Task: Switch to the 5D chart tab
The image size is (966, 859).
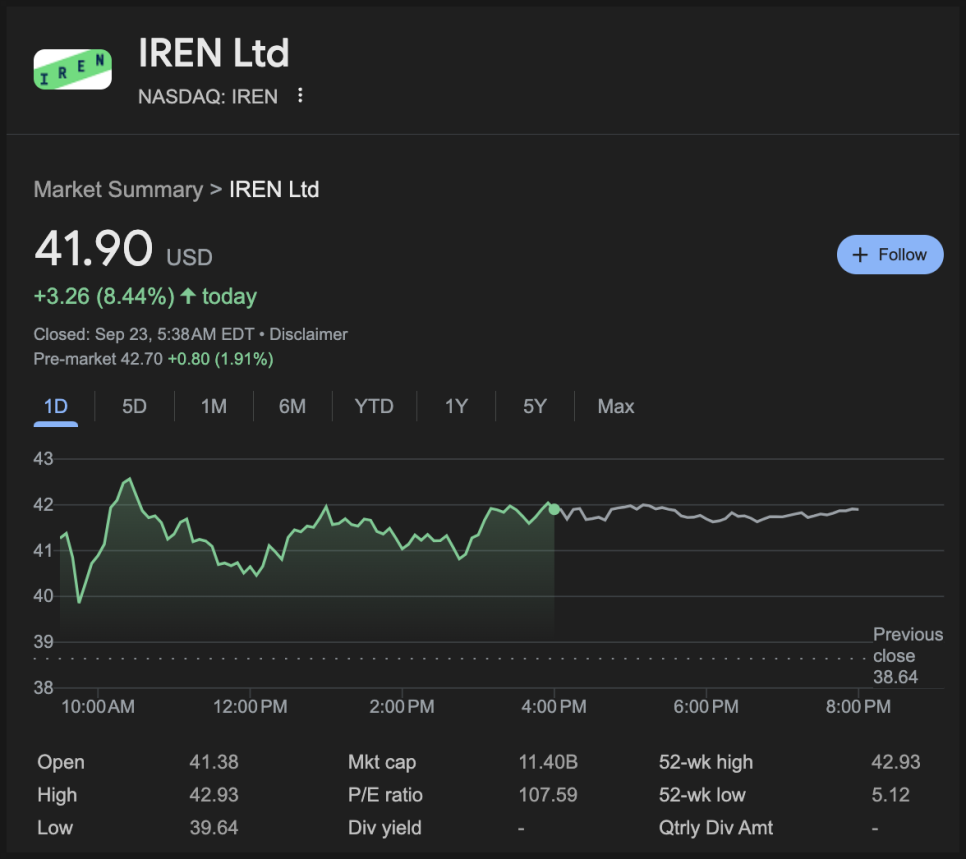Action: pos(134,407)
